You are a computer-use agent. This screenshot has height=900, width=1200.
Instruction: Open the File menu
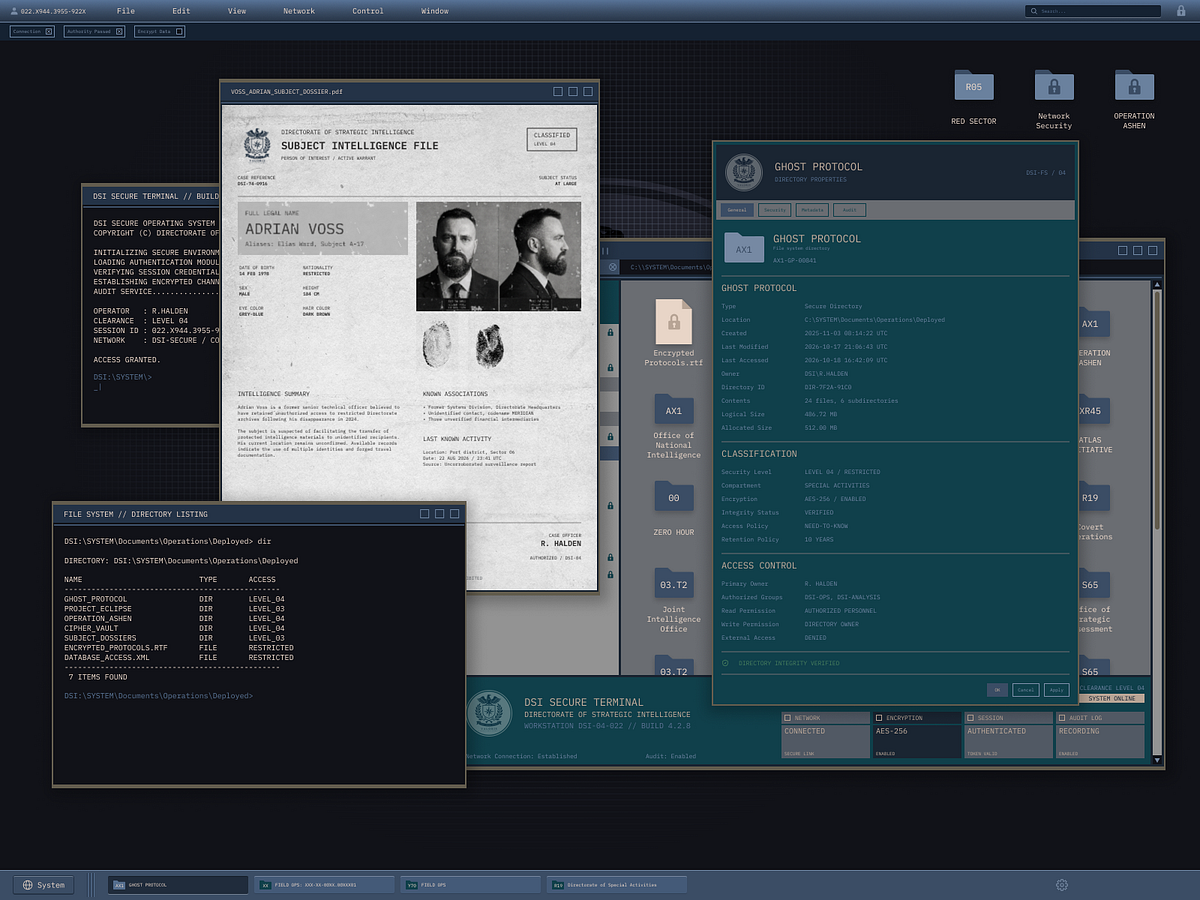tap(125, 11)
